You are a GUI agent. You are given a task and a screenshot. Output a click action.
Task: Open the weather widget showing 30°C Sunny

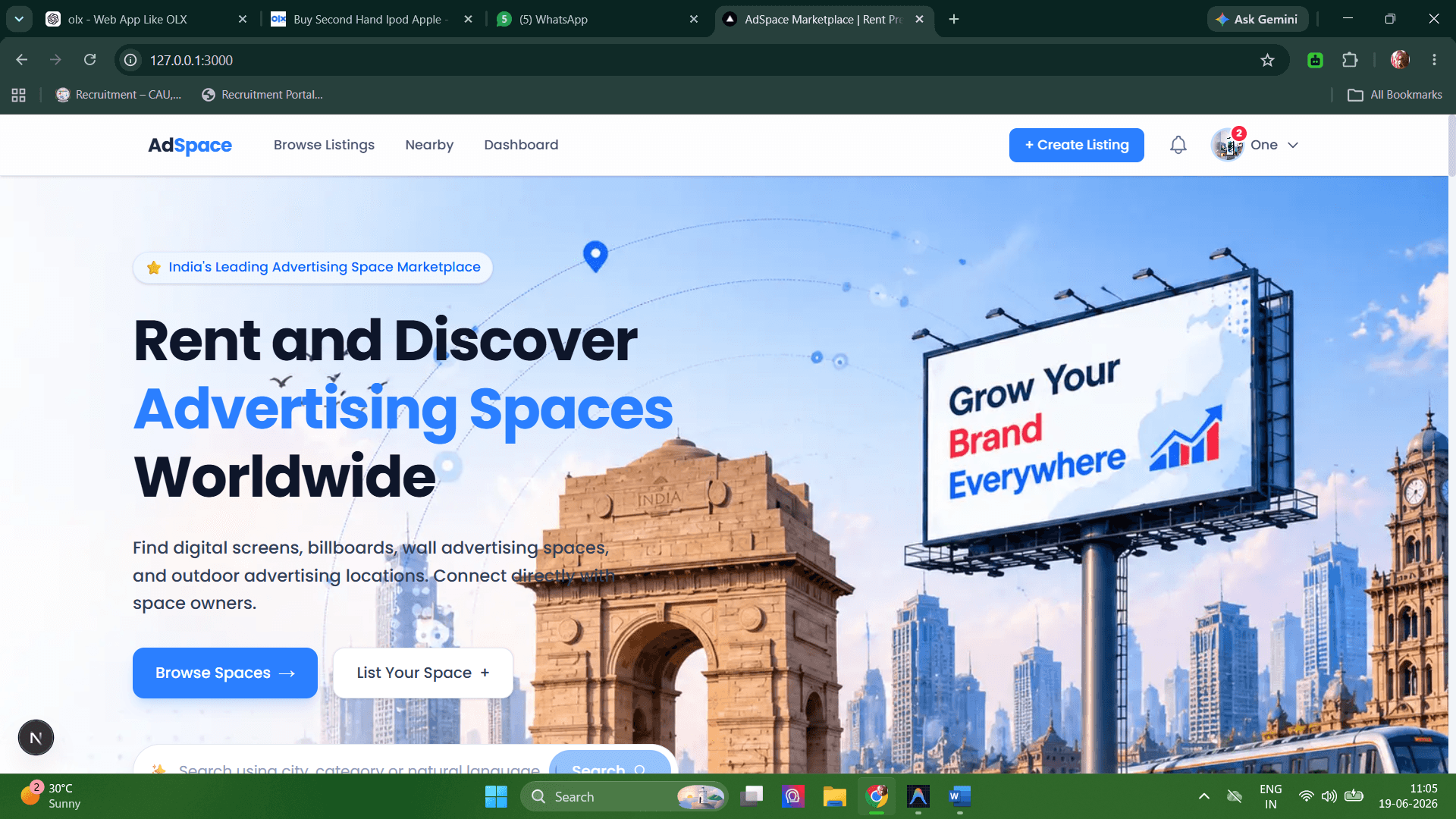coord(51,796)
